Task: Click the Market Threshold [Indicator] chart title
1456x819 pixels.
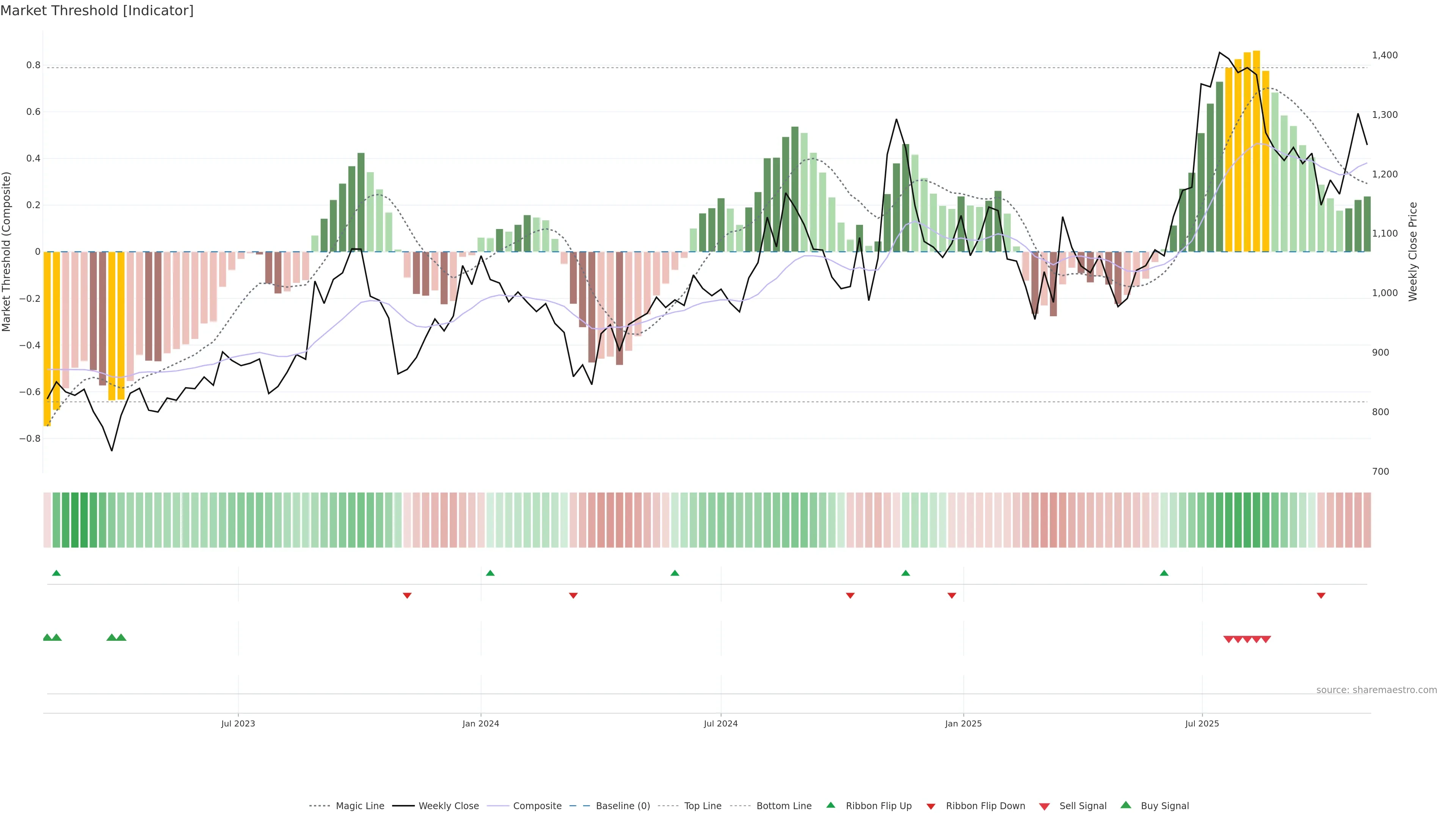Action: 97,11
